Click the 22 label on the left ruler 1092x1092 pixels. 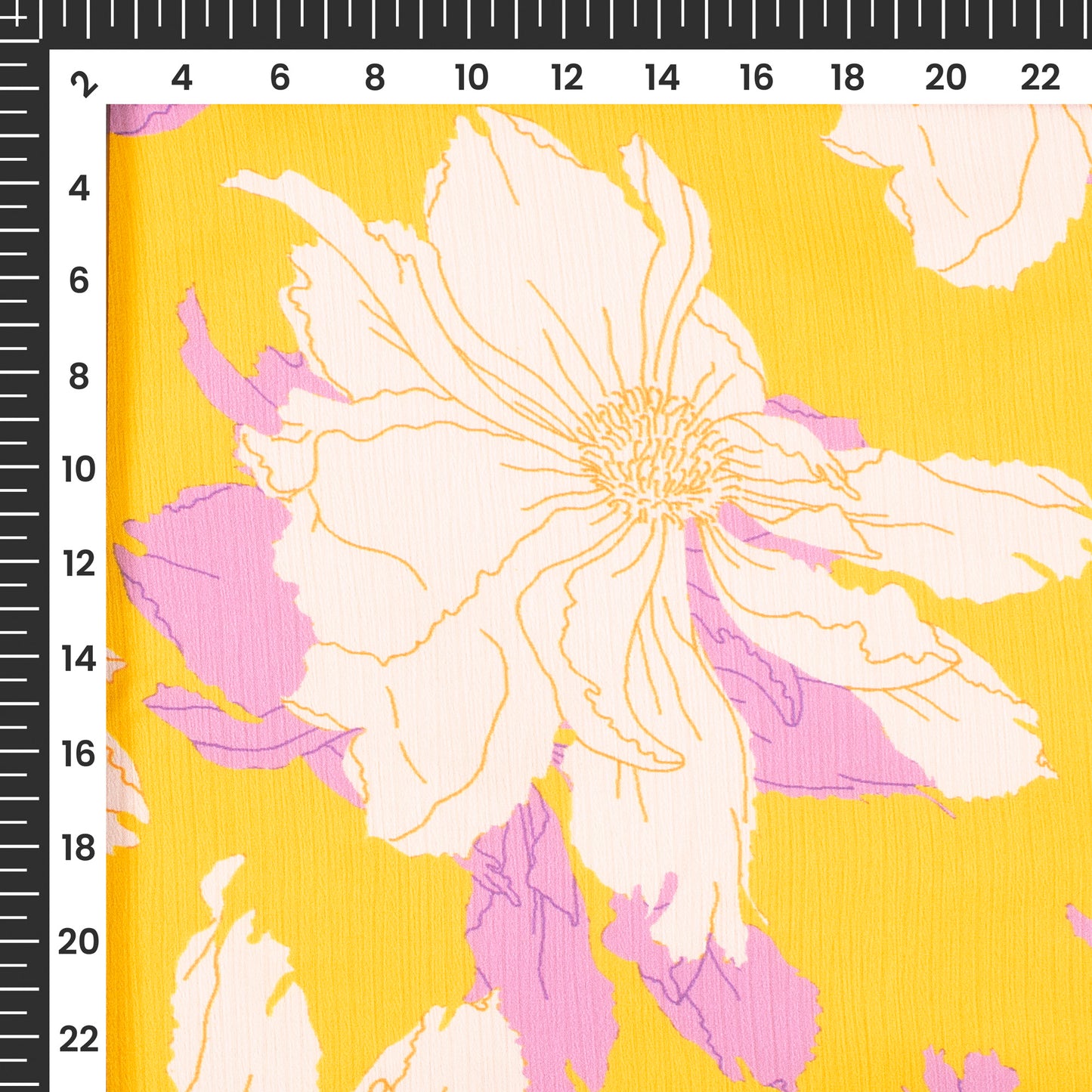tap(79, 1040)
